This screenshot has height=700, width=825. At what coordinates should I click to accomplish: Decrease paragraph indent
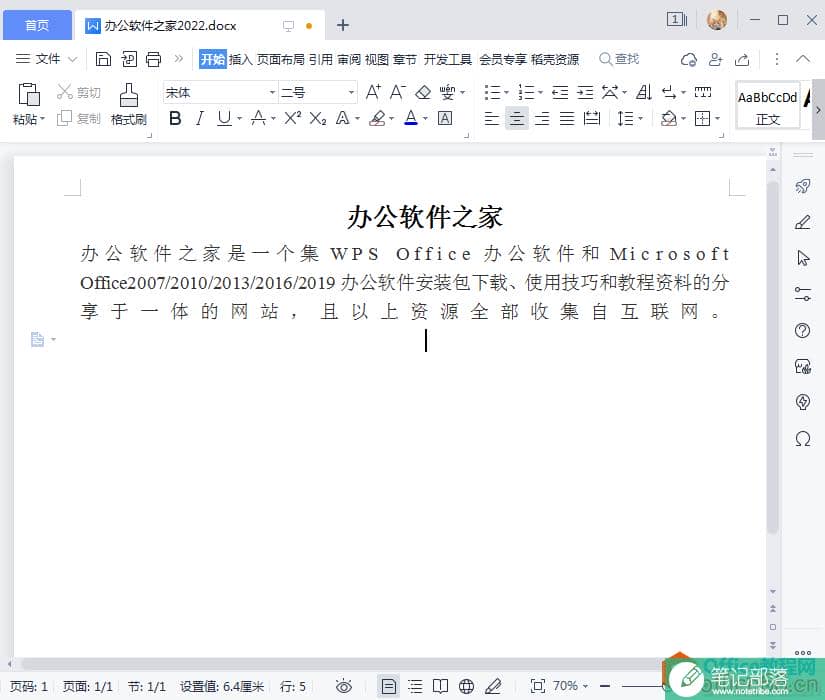point(560,93)
